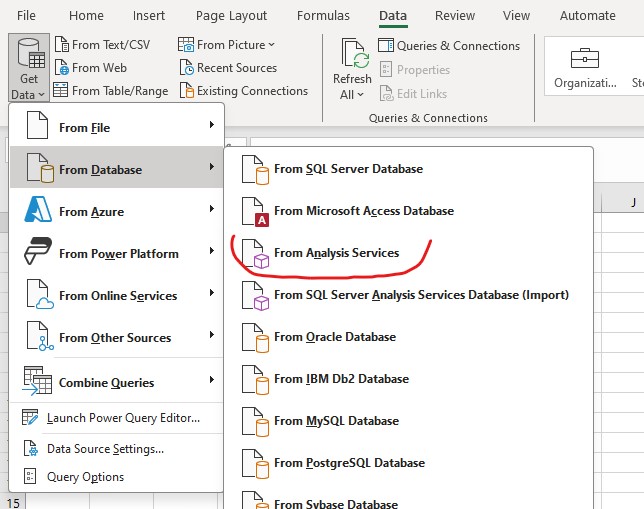This screenshot has height=509, width=644.
Task: Click the From Table/Range icon
Action: [60, 90]
